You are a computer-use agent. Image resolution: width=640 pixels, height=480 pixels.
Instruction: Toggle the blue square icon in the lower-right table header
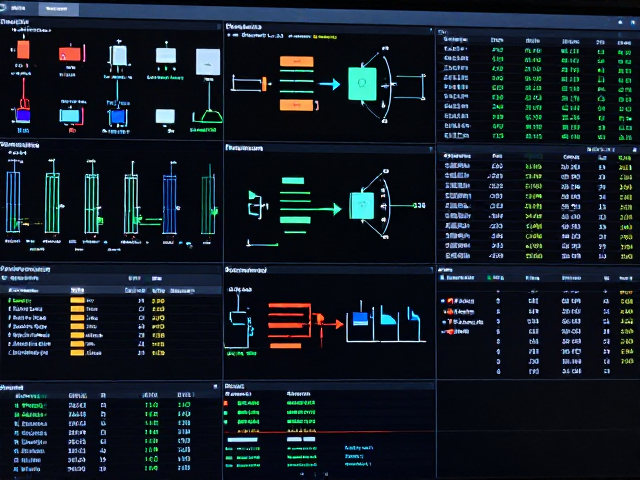coord(442,278)
